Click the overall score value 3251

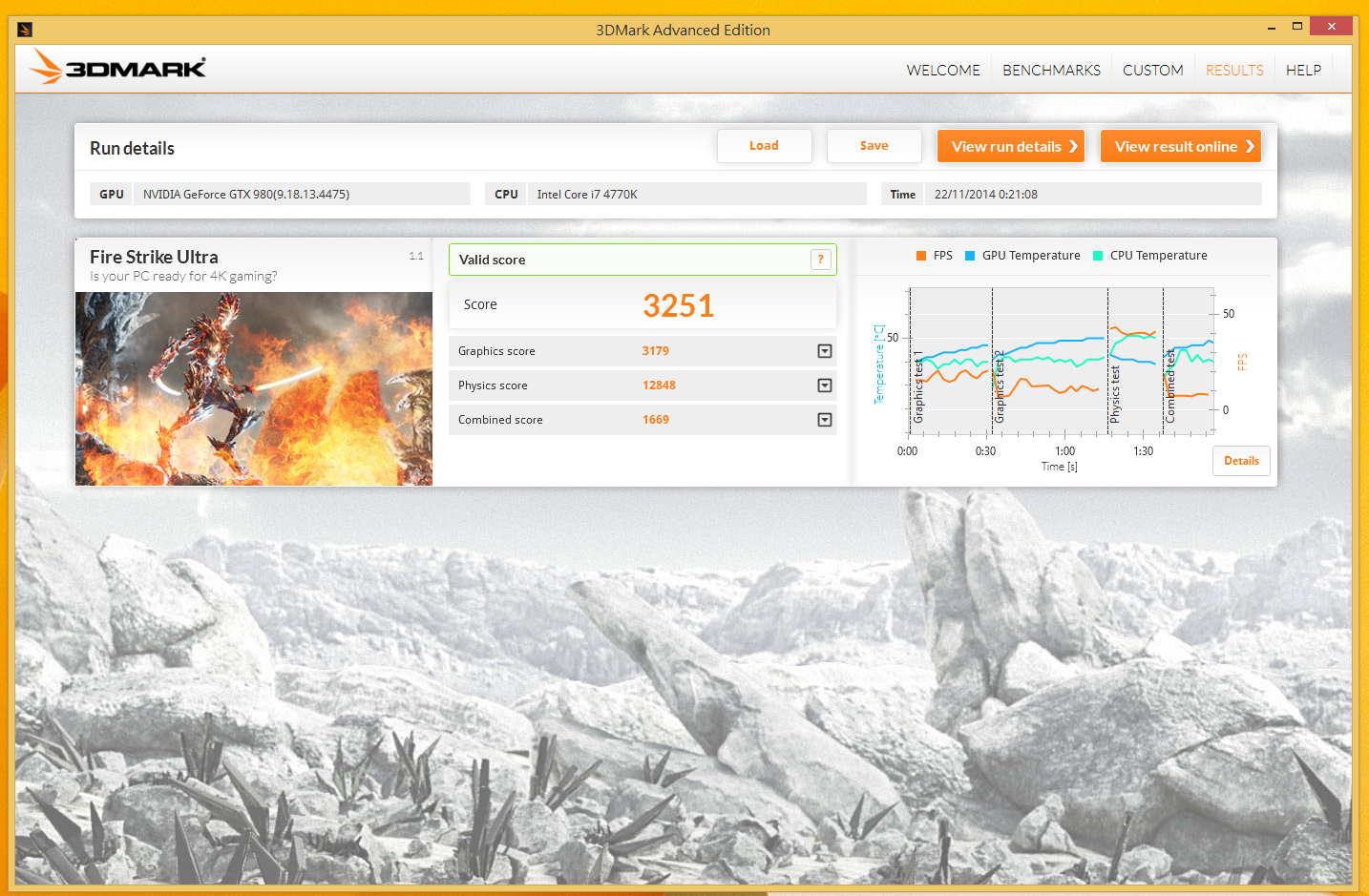coord(678,305)
